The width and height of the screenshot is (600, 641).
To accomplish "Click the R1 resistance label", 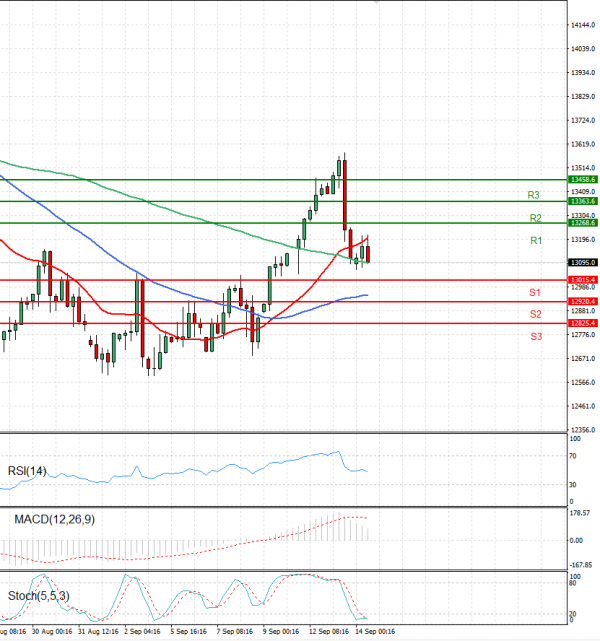I will (x=536, y=240).
